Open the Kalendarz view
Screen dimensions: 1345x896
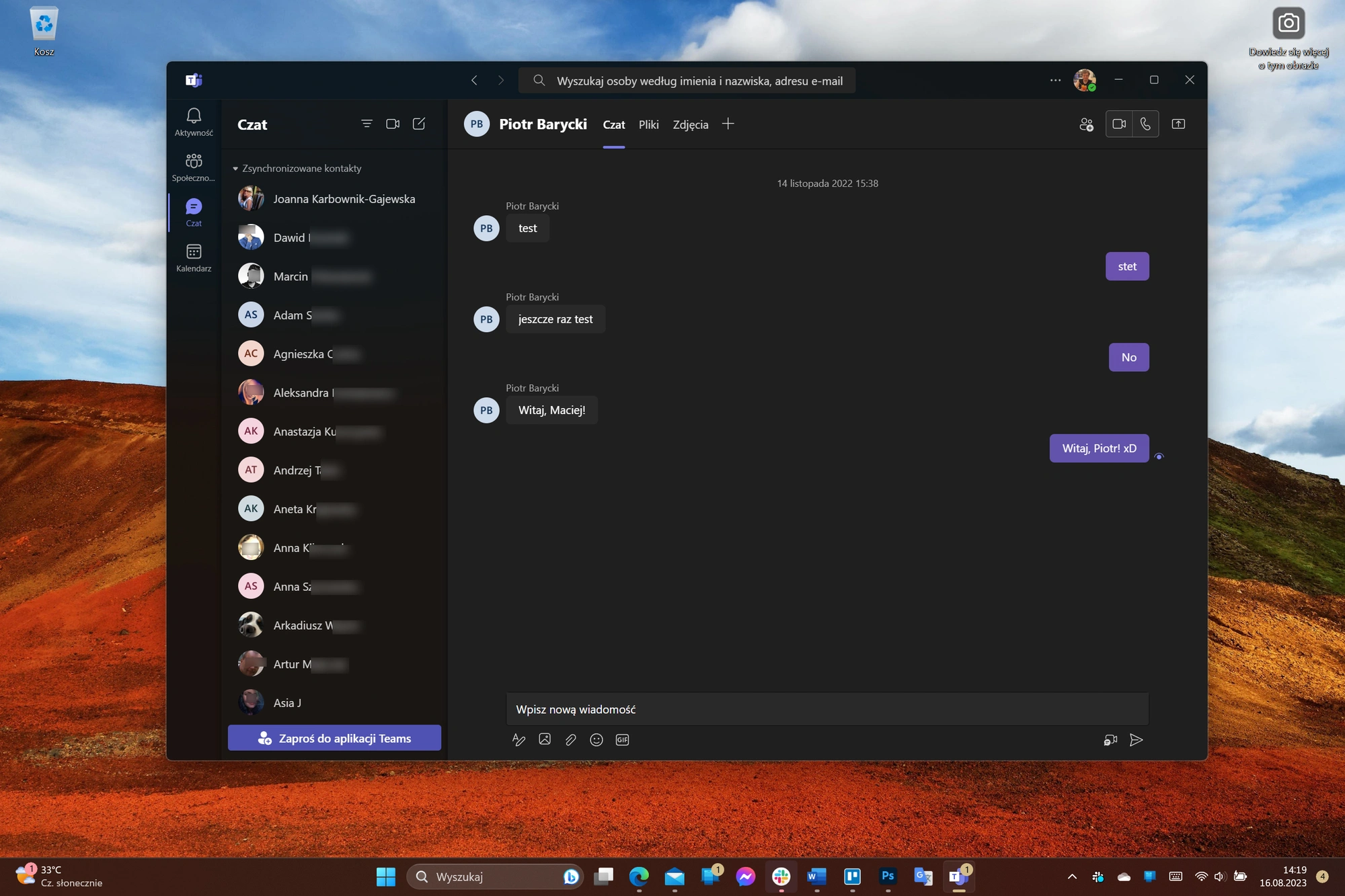pyautogui.click(x=194, y=258)
